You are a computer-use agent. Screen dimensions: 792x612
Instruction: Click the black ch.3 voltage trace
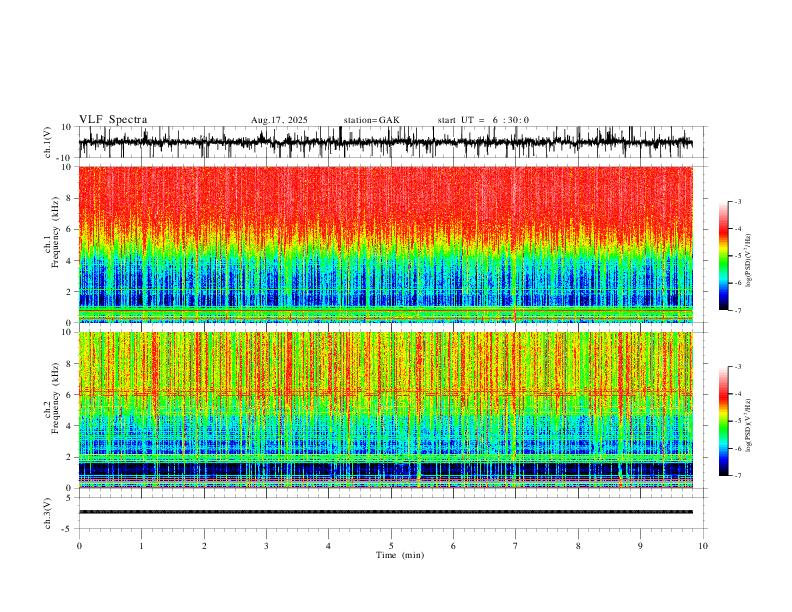[x=386, y=512]
